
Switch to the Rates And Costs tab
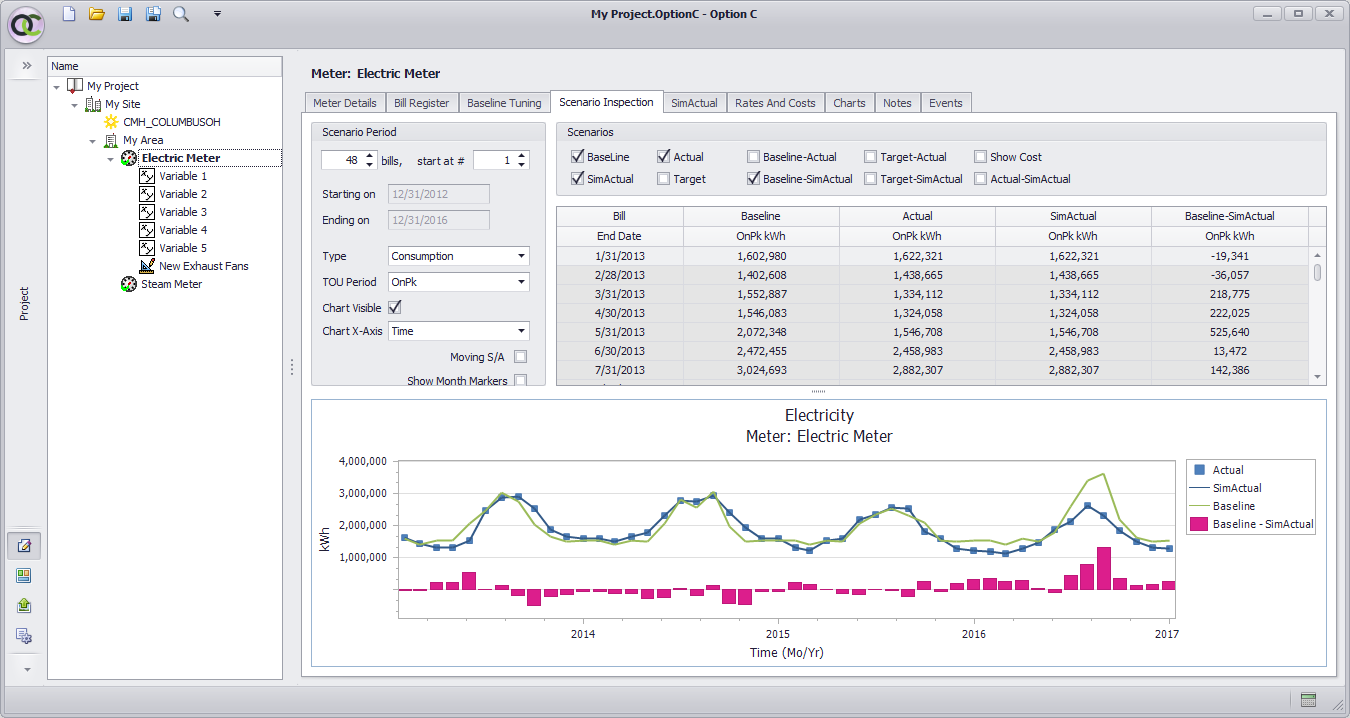(x=775, y=103)
